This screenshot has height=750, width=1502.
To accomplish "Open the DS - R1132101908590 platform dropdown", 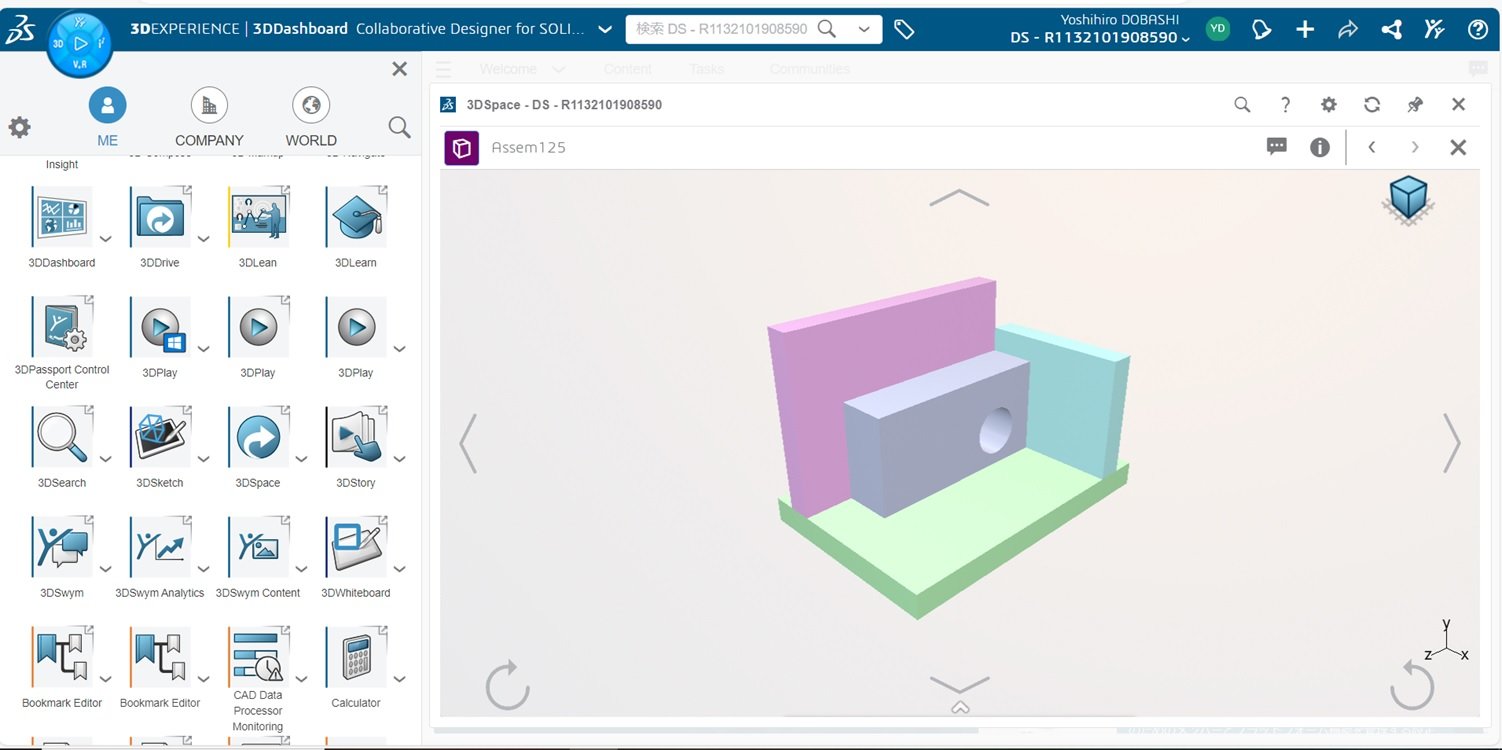I will pyautogui.click(x=1100, y=38).
